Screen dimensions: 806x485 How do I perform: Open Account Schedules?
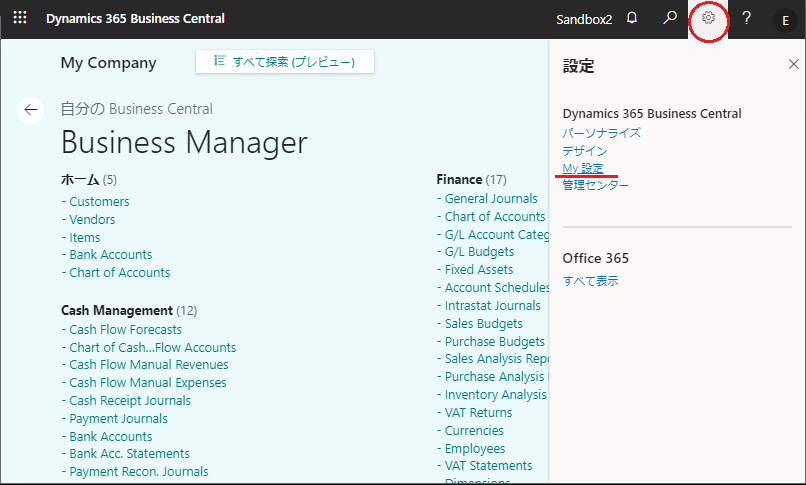497,287
